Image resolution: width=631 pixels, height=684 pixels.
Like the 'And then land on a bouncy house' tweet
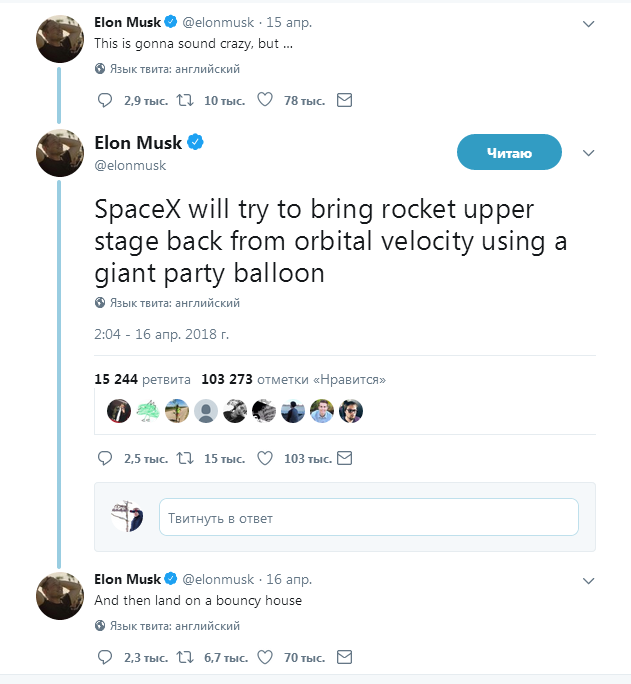(265, 658)
